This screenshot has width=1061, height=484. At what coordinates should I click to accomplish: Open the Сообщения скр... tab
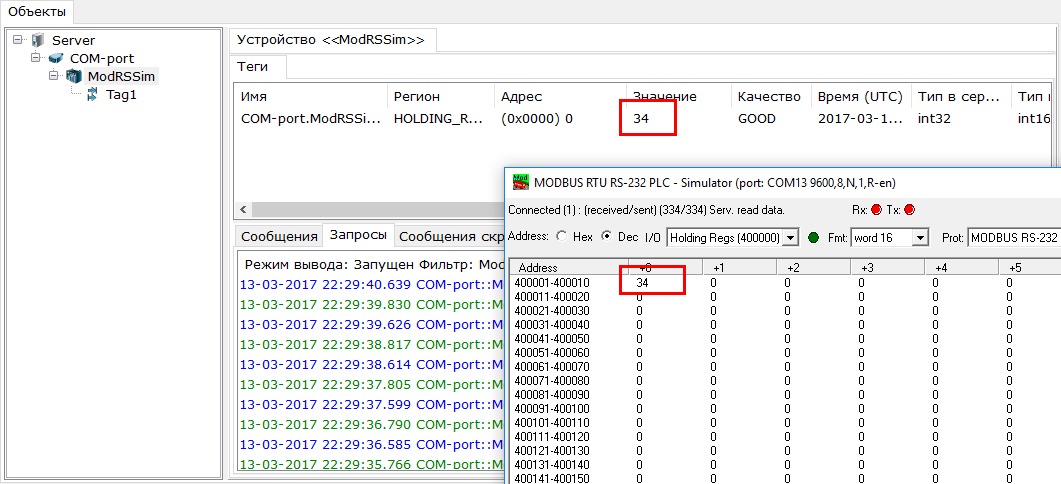[x=450, y=236]
